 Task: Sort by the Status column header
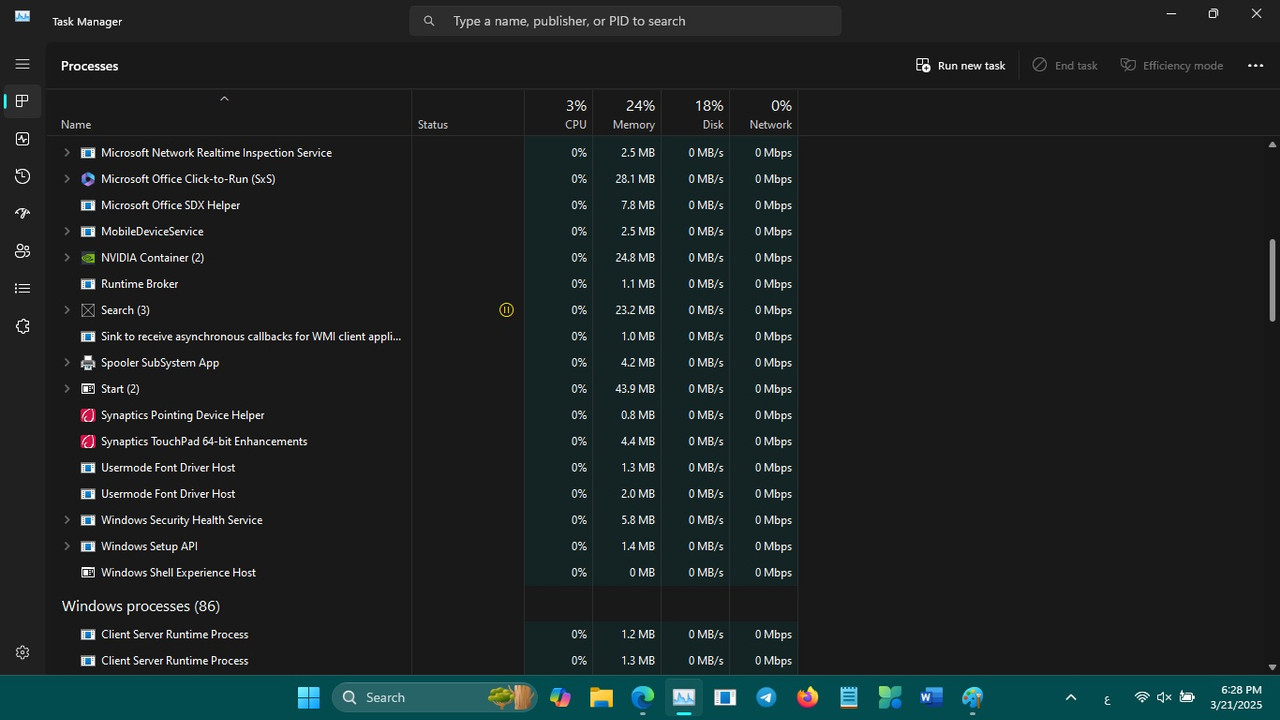[468, 112]
